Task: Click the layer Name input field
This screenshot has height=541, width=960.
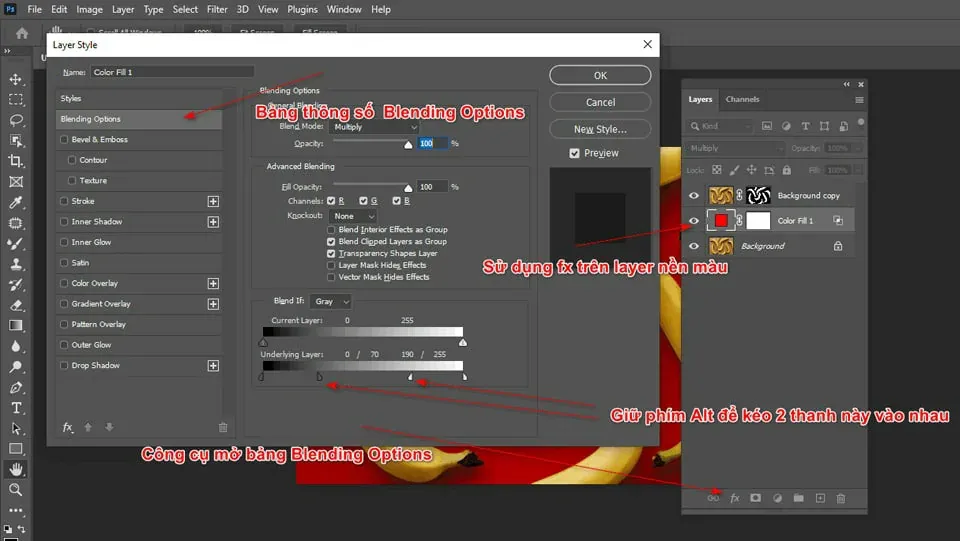Action: pos(171,72)
